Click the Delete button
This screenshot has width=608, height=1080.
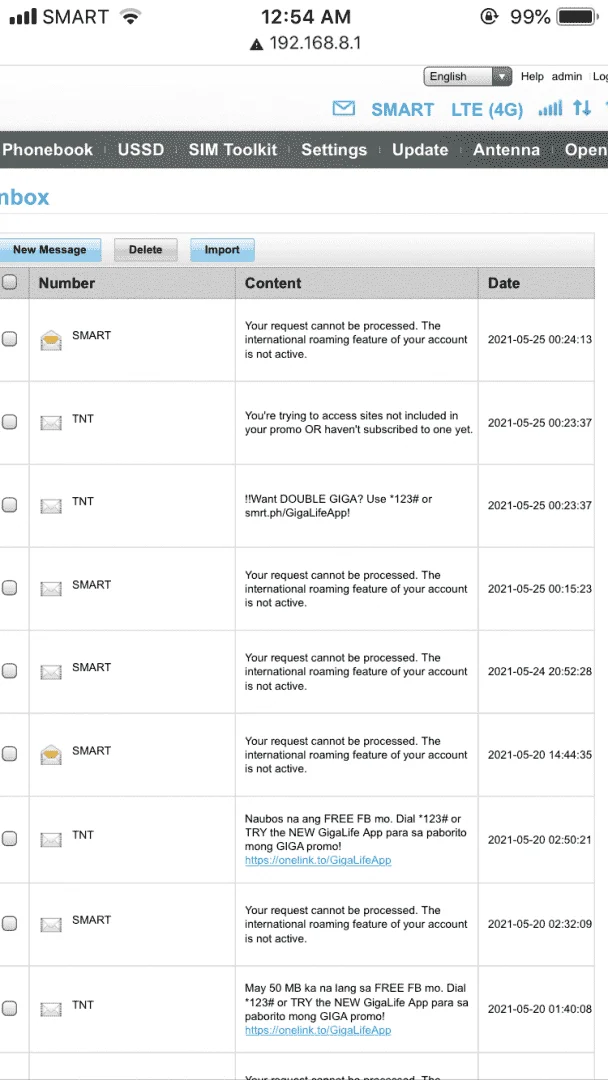(x=145, y=249)
